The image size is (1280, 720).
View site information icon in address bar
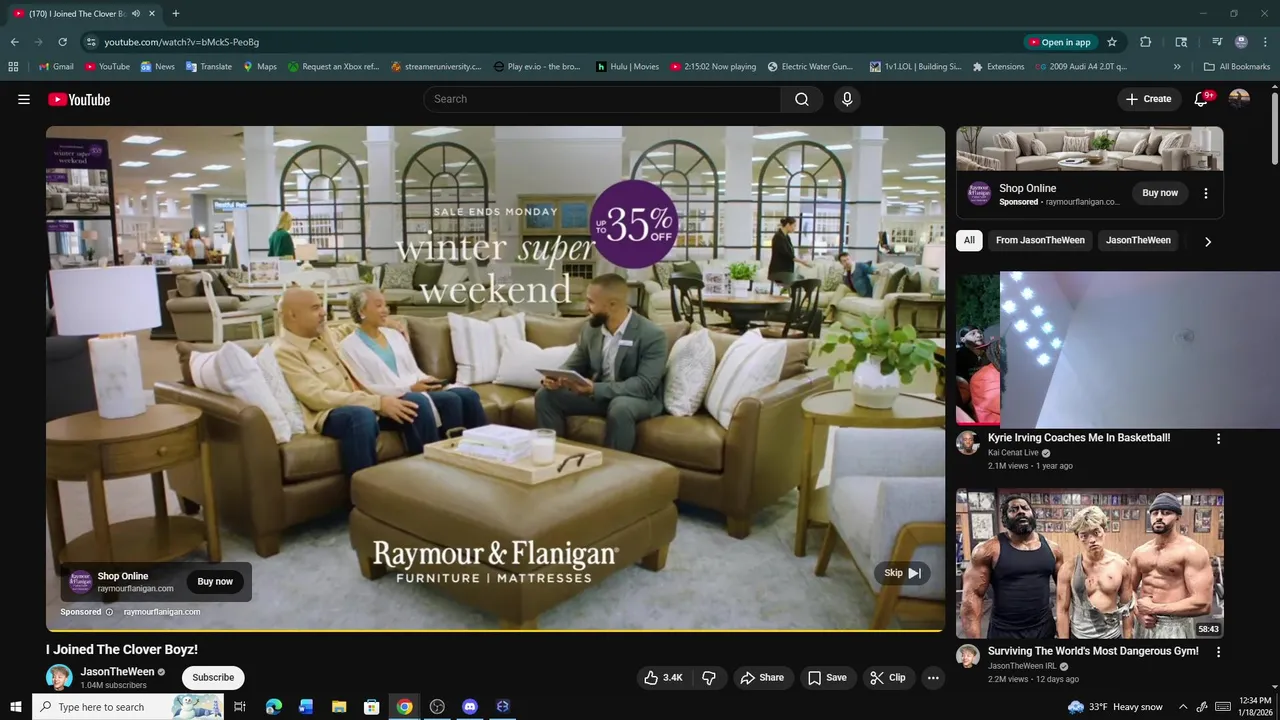click(91, 42)
